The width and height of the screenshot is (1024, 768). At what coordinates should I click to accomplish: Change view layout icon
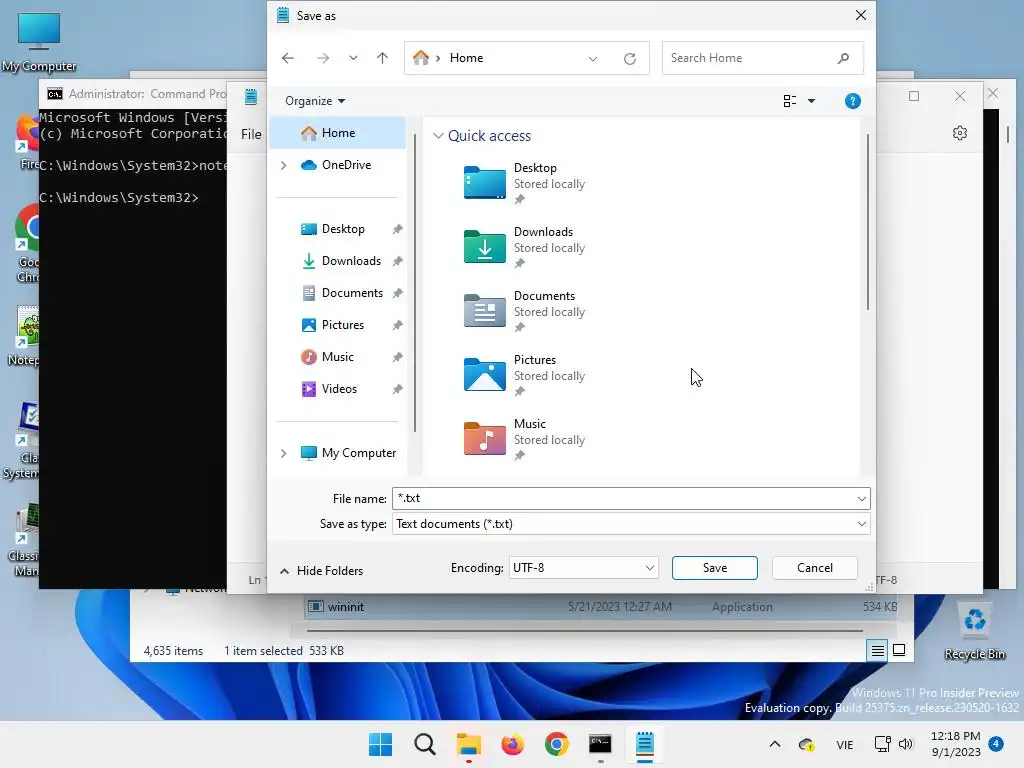coord(790,101)
